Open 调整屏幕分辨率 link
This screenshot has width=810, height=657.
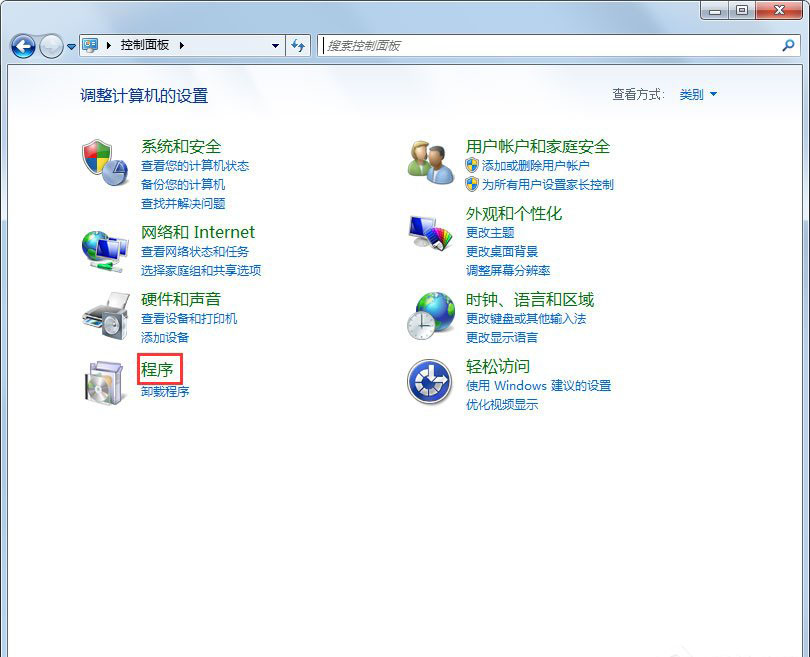coord(508,270)
